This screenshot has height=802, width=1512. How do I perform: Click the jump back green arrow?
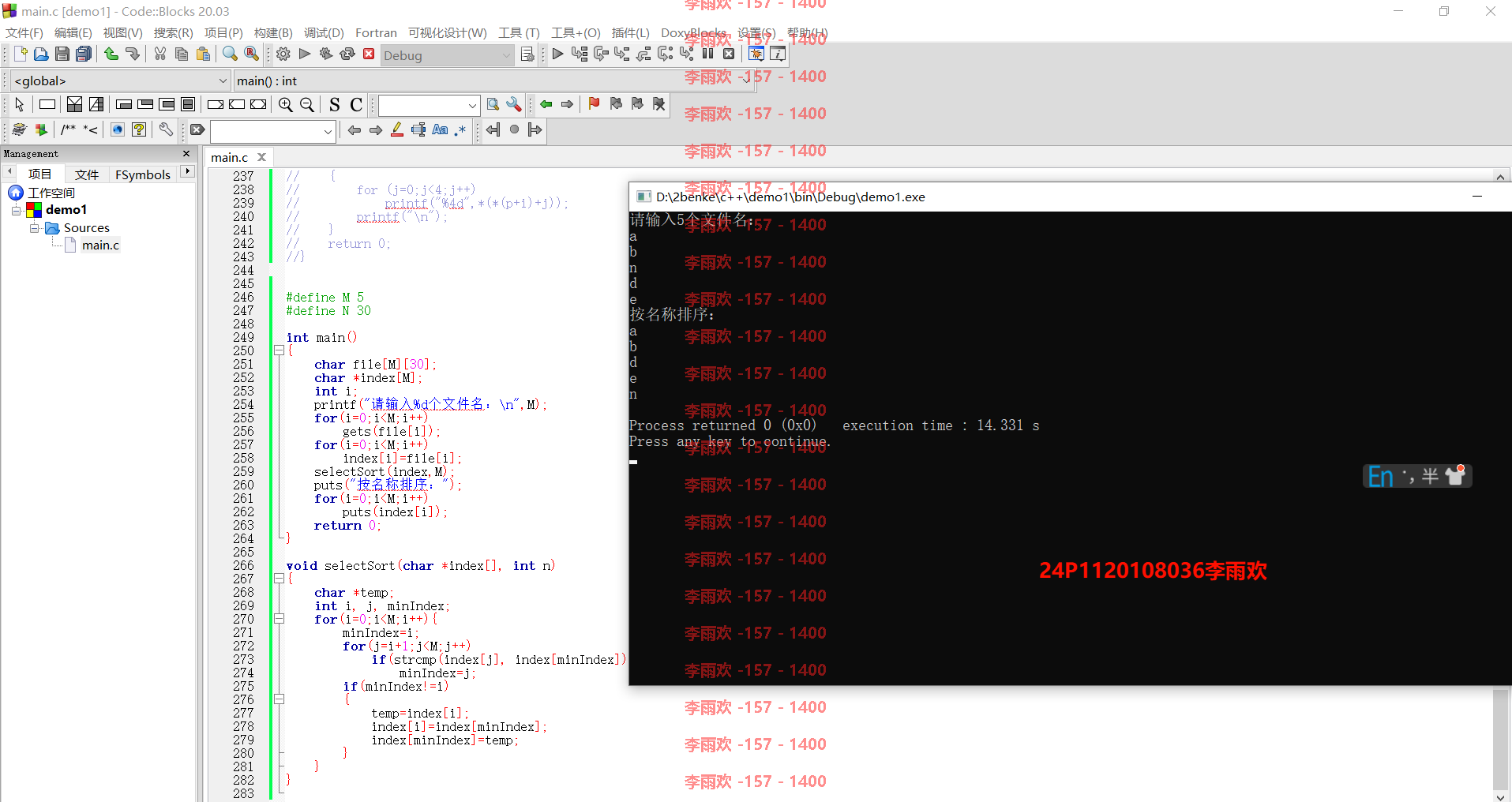pos(546,104)
